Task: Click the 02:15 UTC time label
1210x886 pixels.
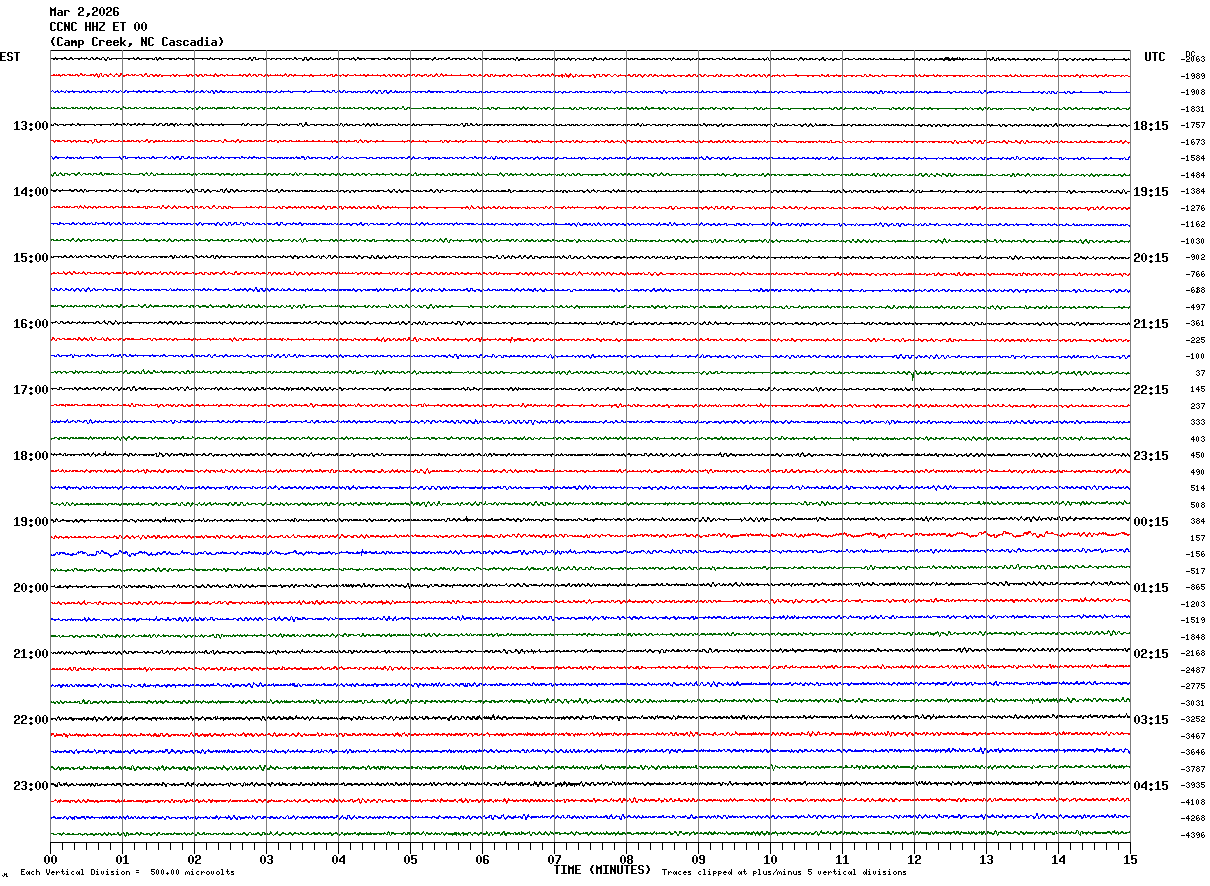Action: 1151,654
